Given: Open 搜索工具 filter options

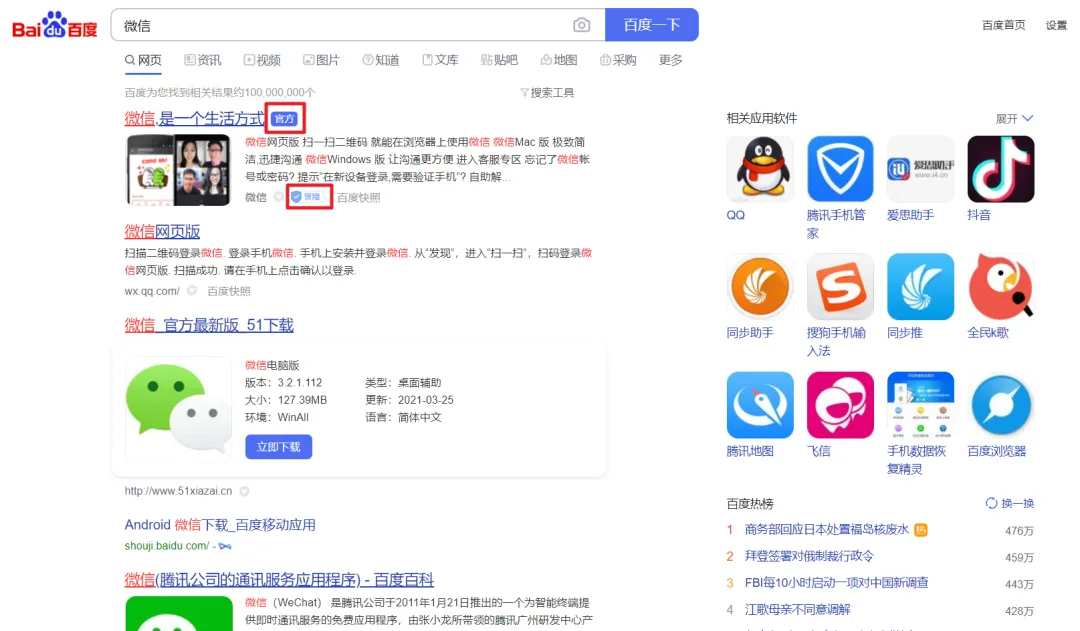Looking at the screenshot, I should pos(547,92).
